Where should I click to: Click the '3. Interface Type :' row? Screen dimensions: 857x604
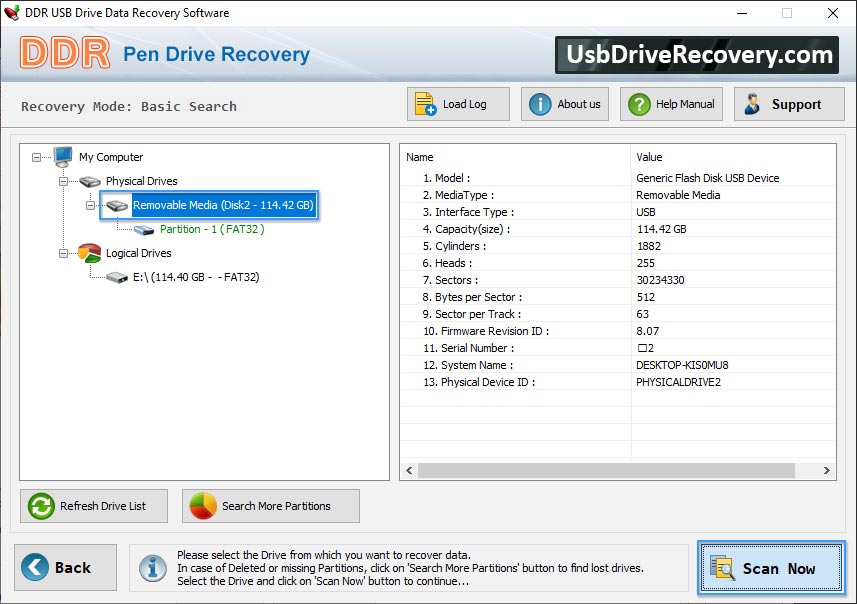[x=618, y=212]
